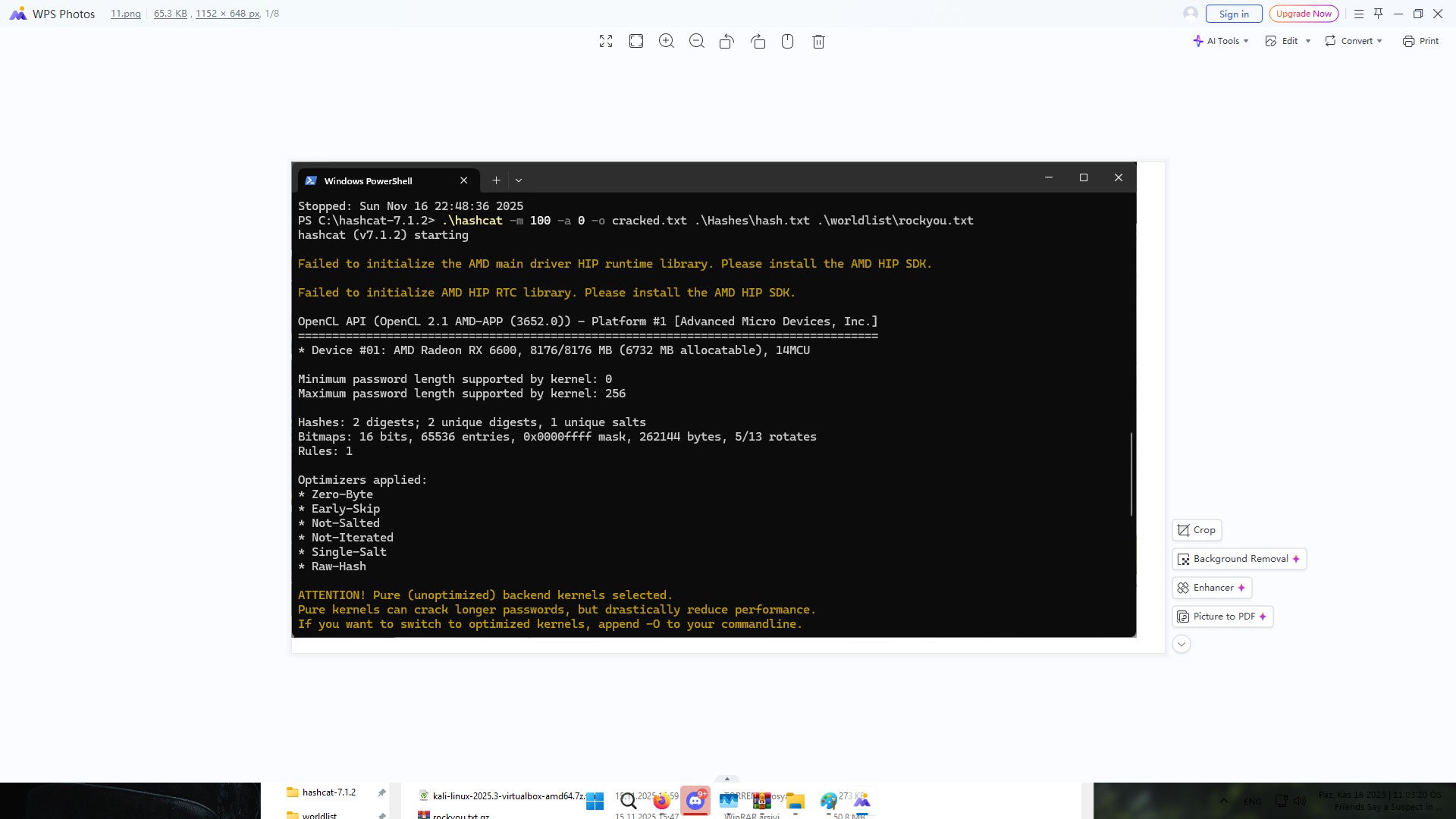Minimize the WPS Photos window

1398,14
